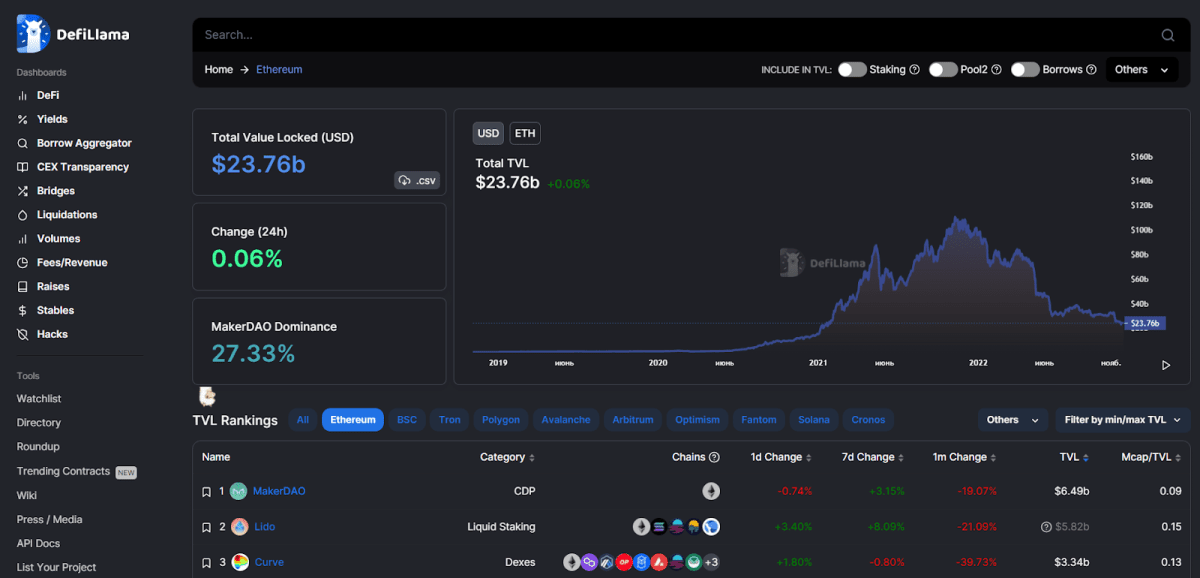Select the Avalanche chain tab

click(566, 420)
